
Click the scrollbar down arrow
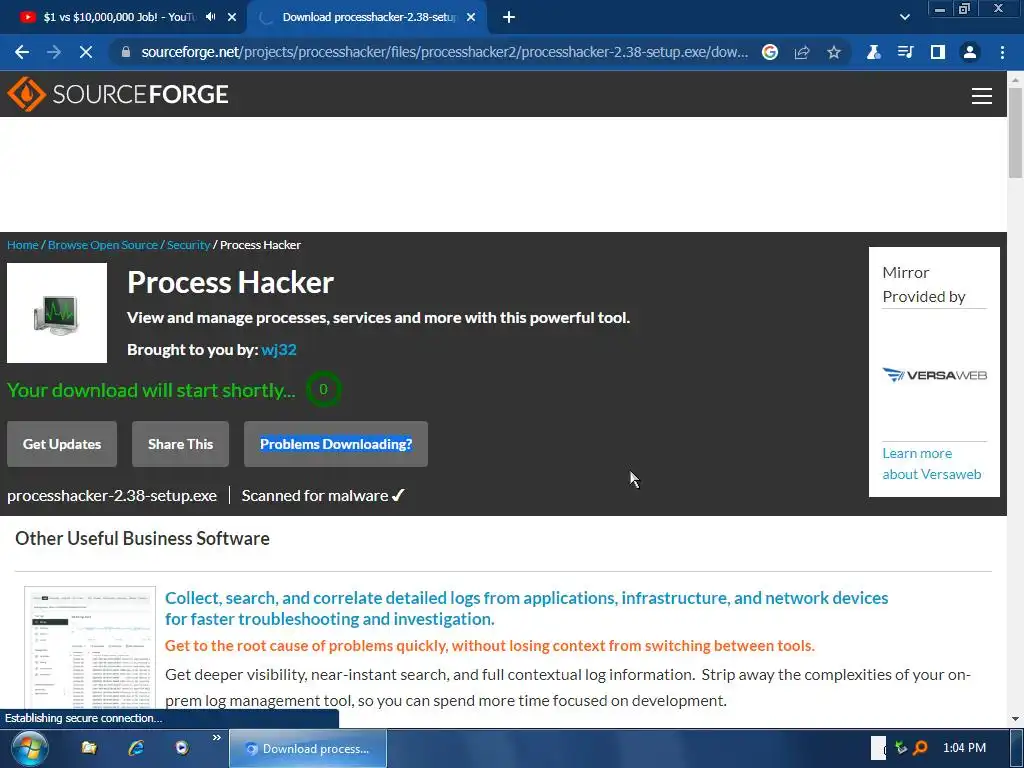[1015, 719]
